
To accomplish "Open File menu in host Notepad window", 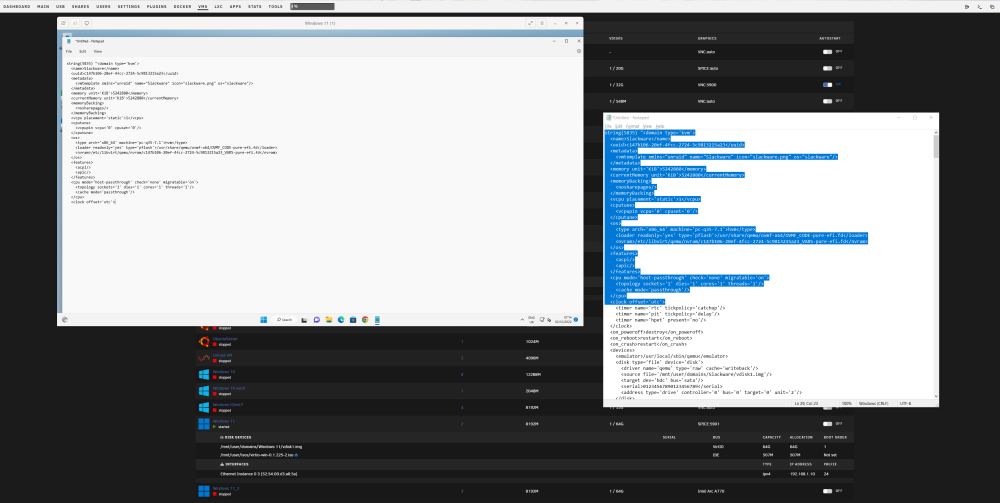I will click(609, 126).
